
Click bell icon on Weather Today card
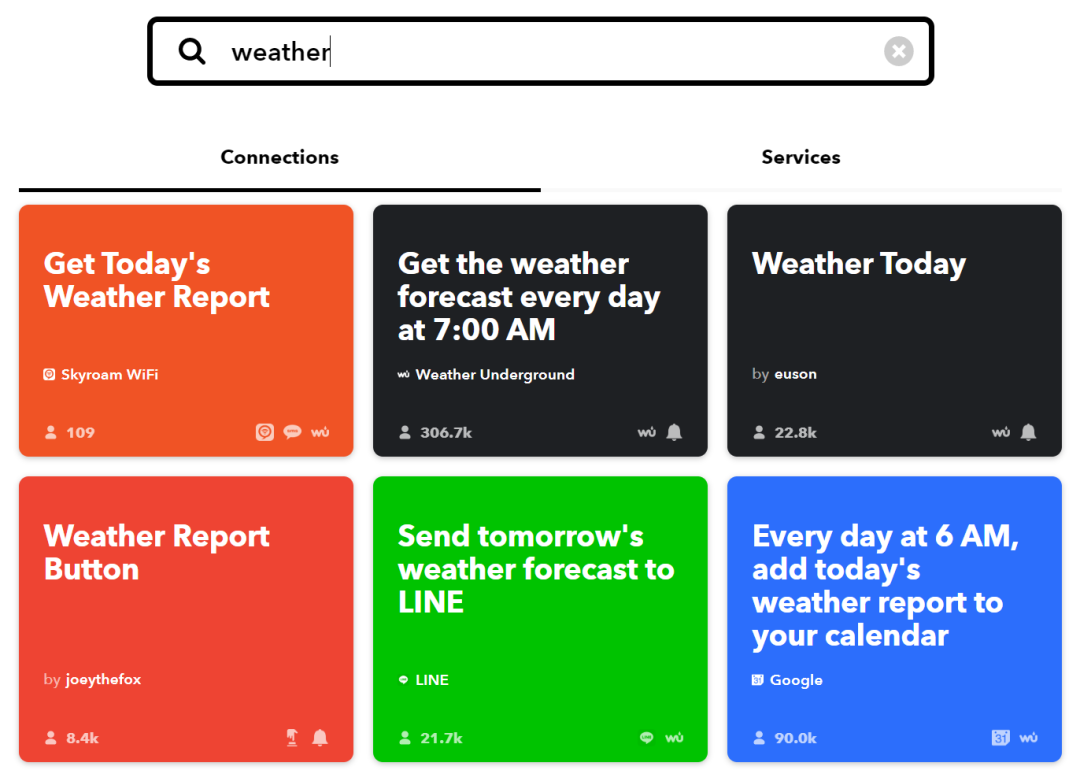point(1028,433)
